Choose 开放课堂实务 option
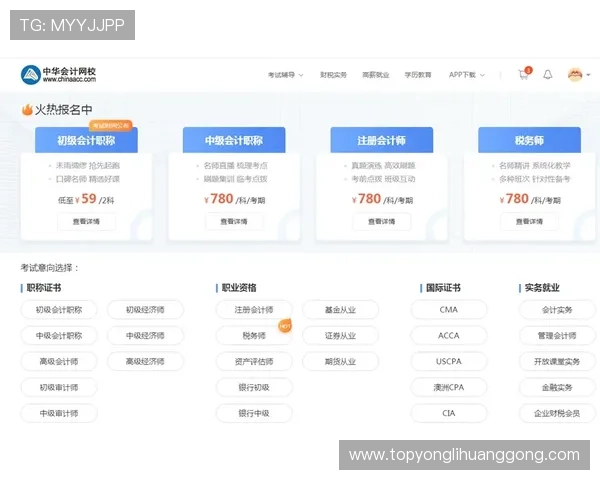The image size is (600, 480). pyautogui.click(x=557, y=361)
